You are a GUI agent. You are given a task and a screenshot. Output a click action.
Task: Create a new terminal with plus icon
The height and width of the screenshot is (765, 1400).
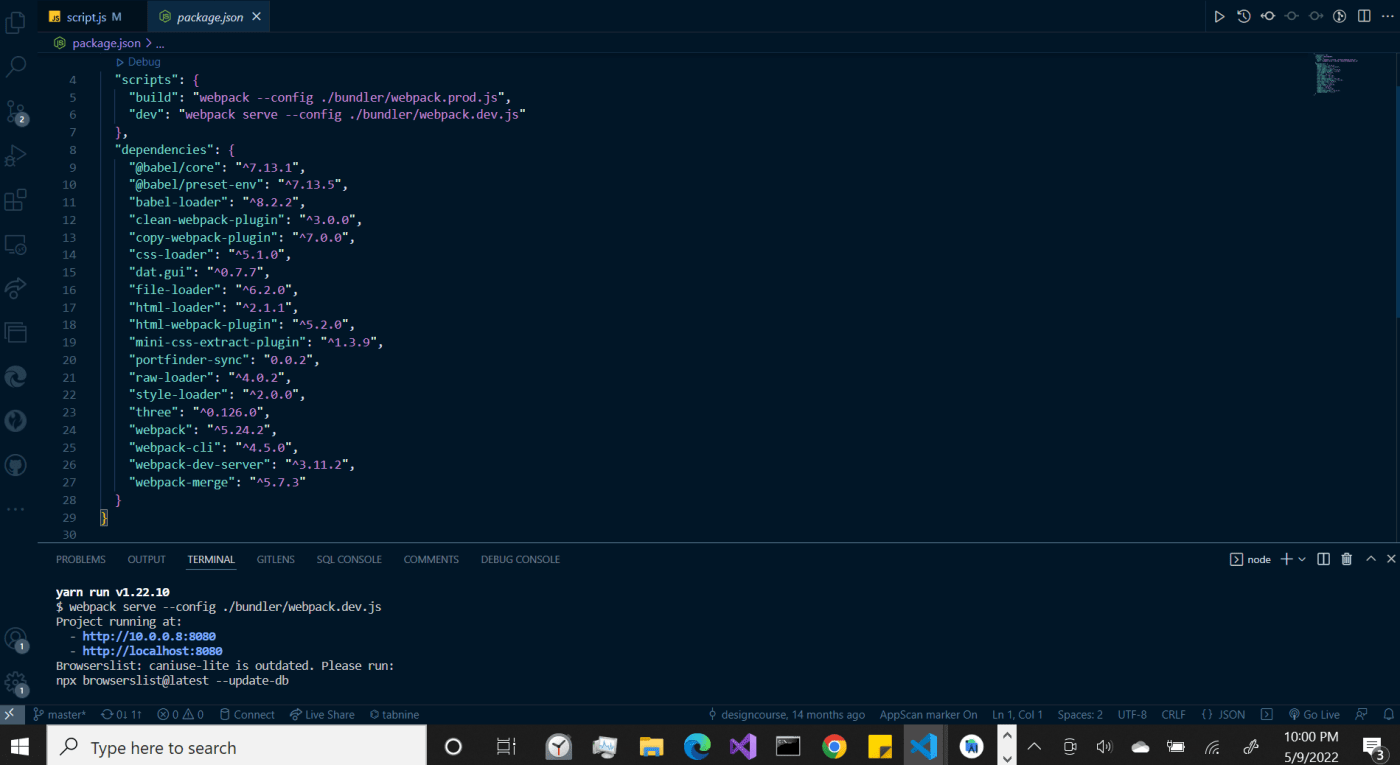1287,559
